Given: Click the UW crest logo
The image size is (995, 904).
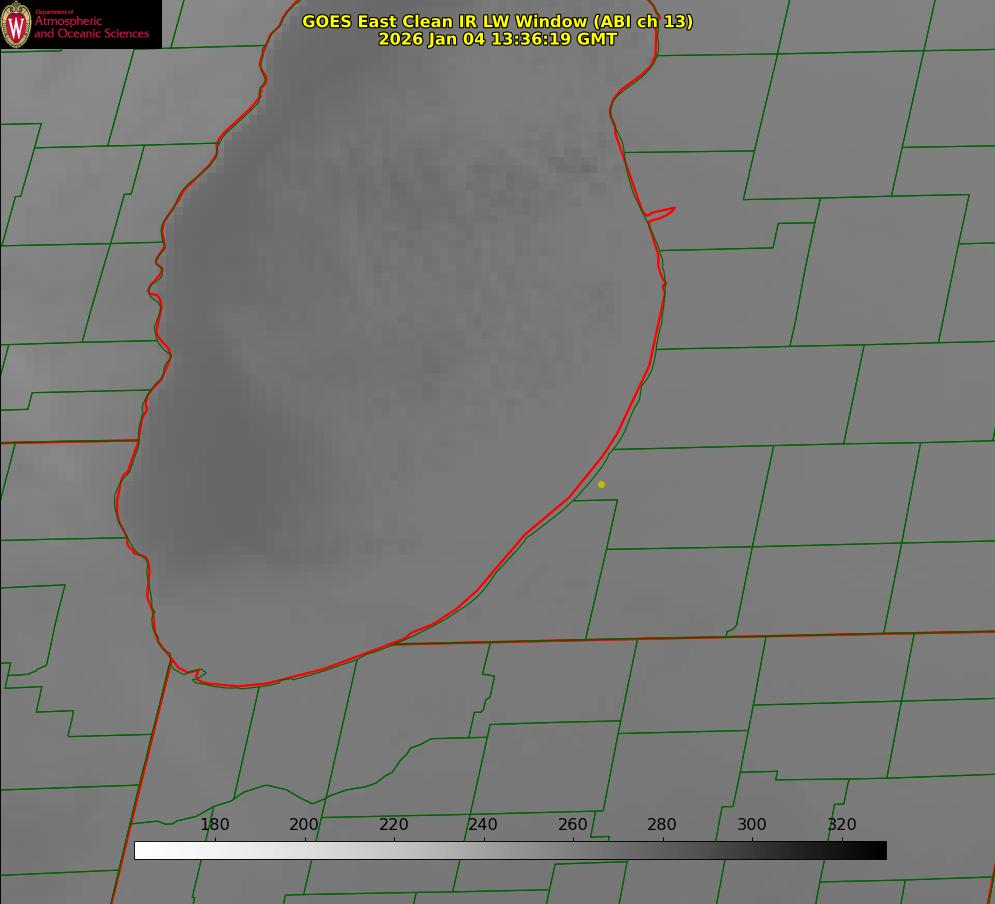Looking at the screenshot, I should coord(17,24).
